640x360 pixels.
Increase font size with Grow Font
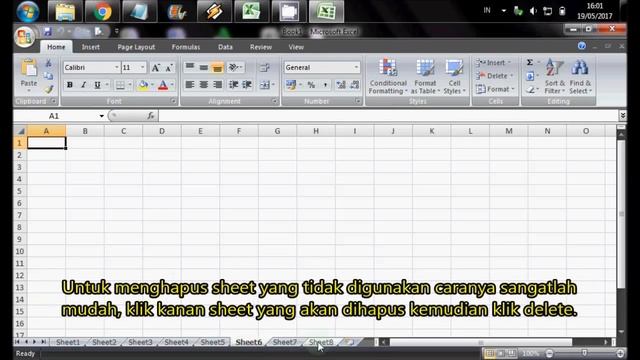[x=156, y=68]
